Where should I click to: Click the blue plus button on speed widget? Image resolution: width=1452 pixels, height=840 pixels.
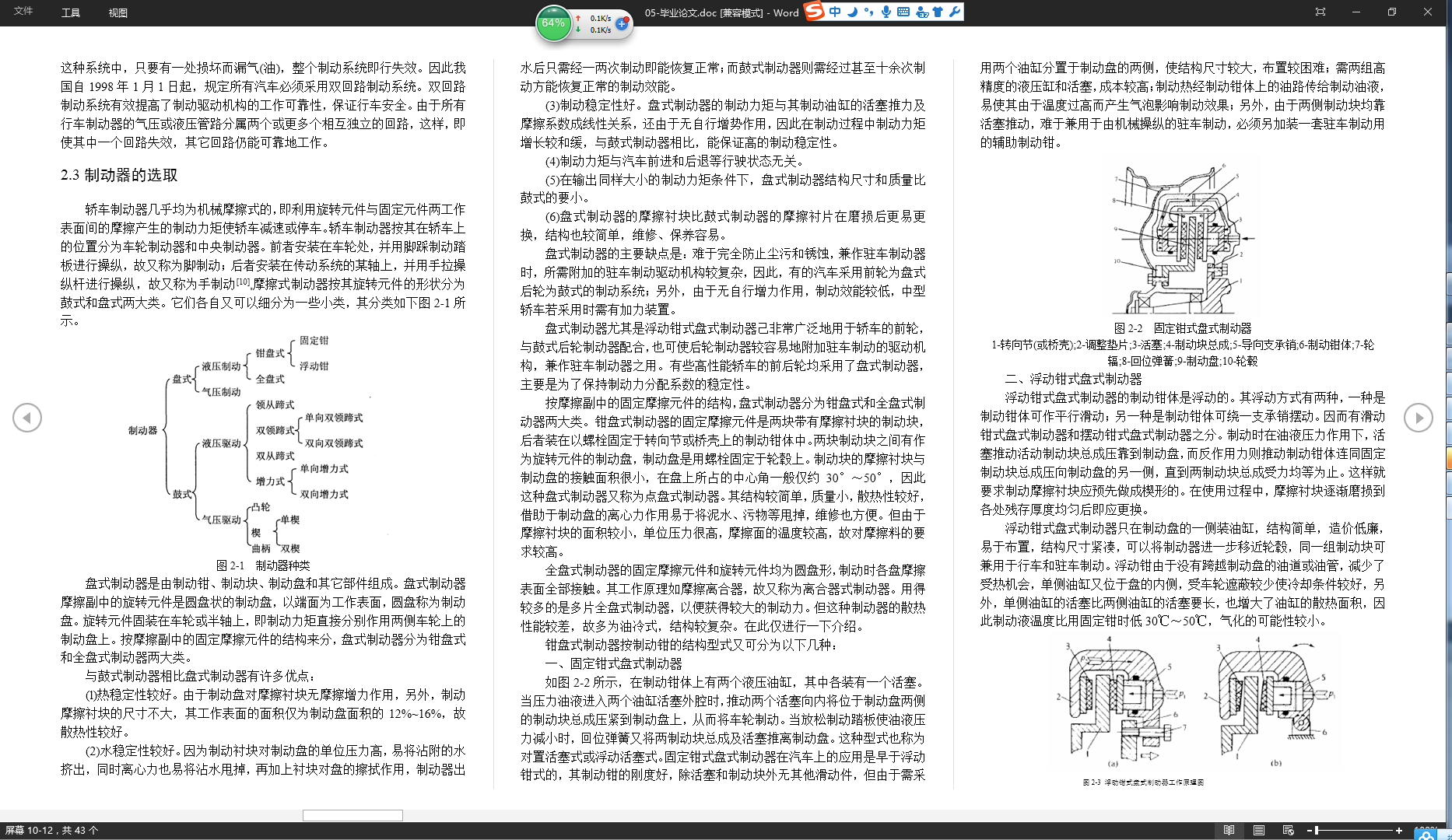point(622,24)
